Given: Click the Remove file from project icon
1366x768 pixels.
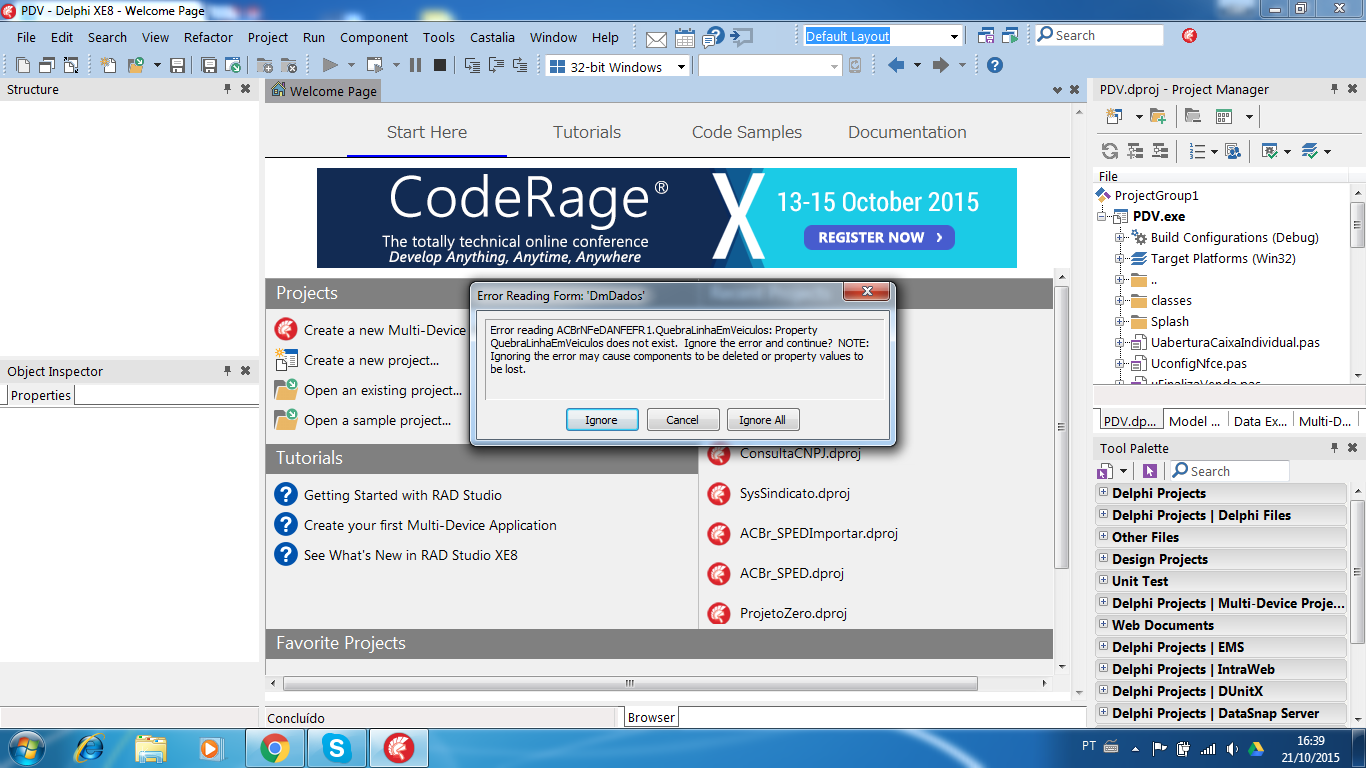Looking at the screenshot, I should pyautogui.click(x=289, y=66).
